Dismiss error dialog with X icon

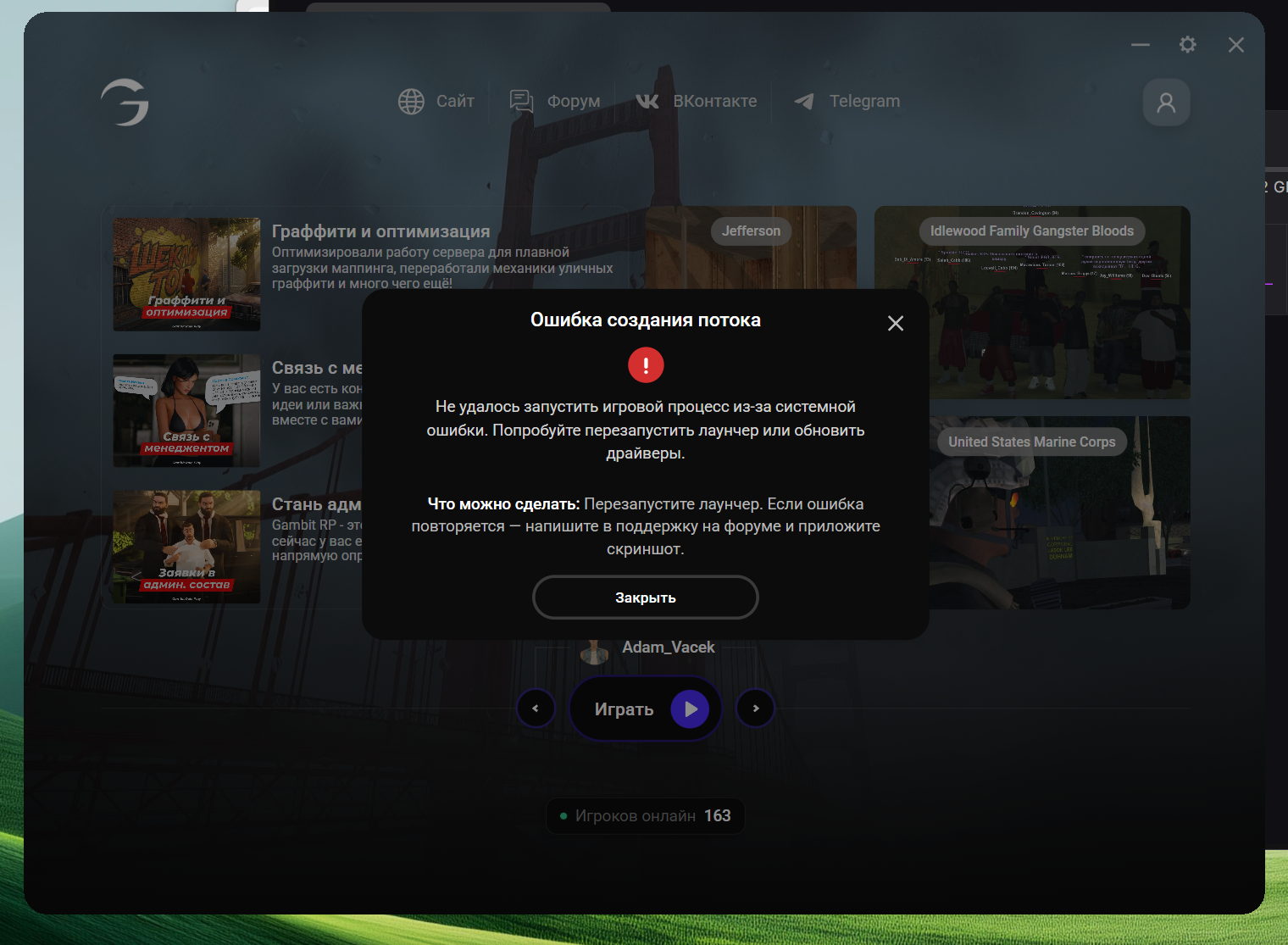tap(896, 323)
